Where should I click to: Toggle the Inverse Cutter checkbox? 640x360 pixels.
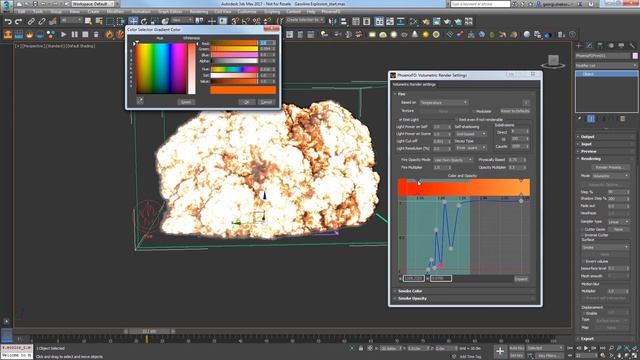pyautogui.click(x=582, y=235)
